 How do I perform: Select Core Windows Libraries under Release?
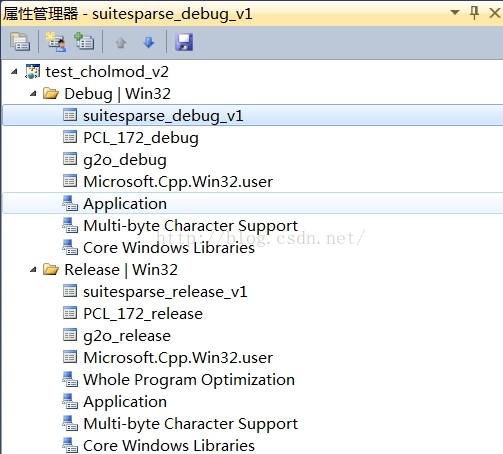pyautogui.click(x=169, y=446)
